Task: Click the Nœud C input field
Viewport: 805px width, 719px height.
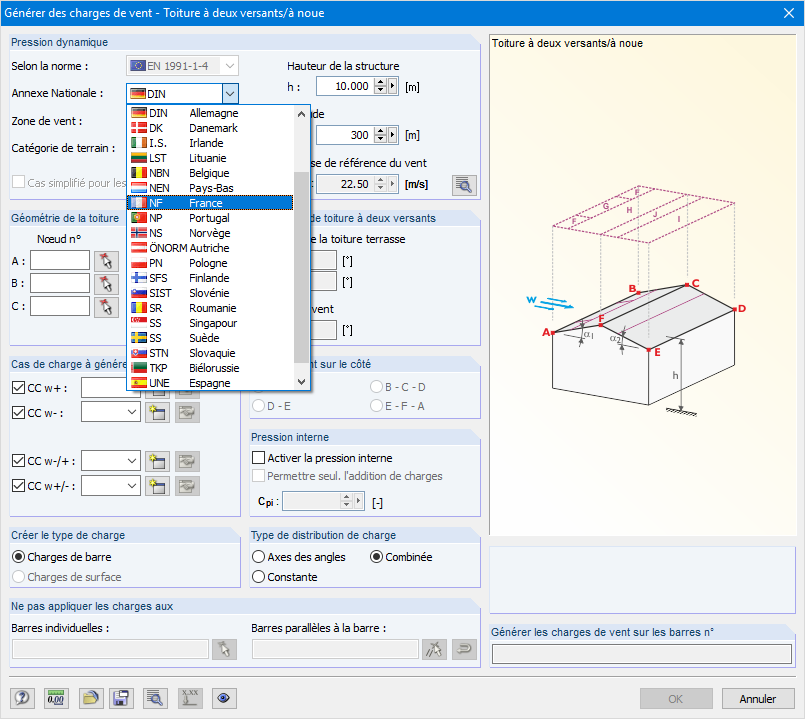Action: [60, 306]
